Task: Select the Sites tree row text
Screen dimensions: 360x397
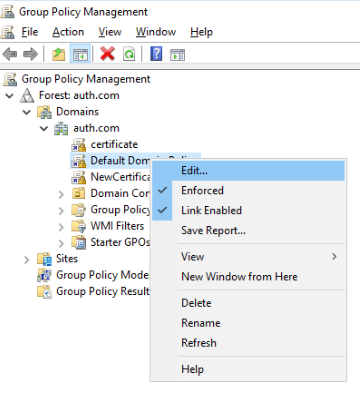Action: pos(67,259)
